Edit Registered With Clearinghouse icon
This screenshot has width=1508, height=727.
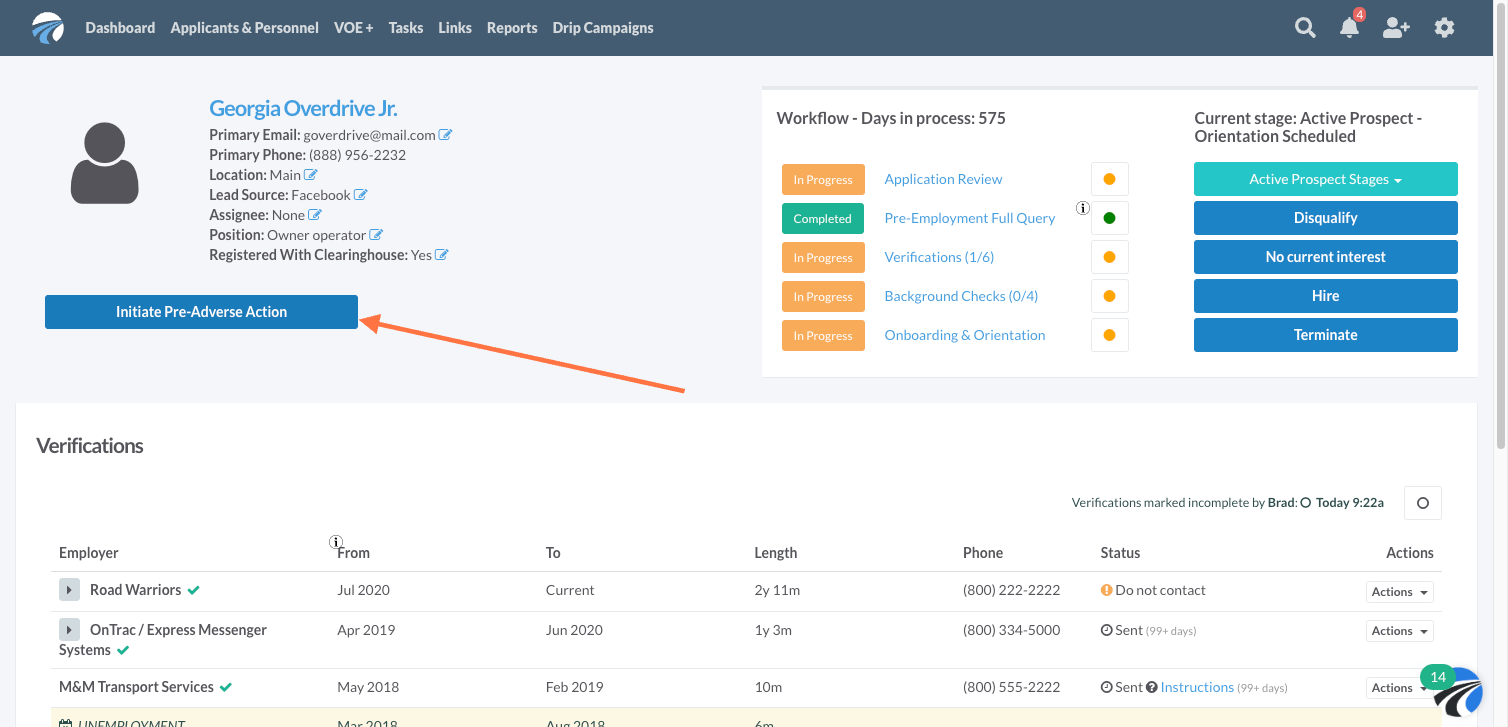click(x=442, y=255)
